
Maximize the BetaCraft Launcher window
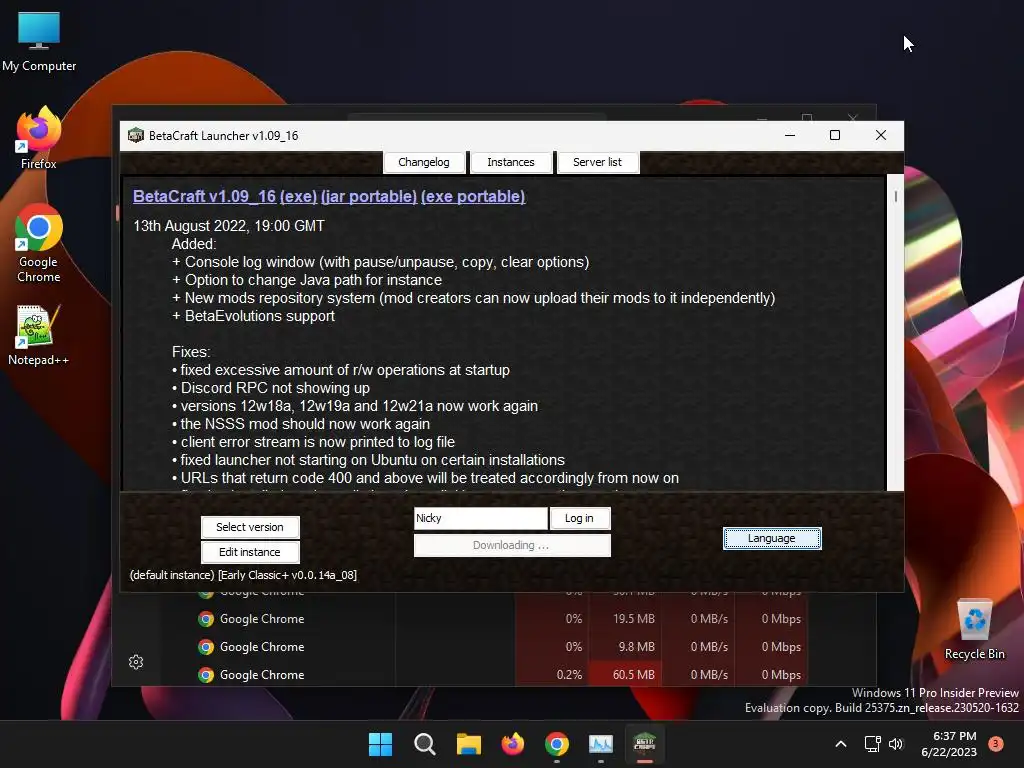[x=835, y=135]
